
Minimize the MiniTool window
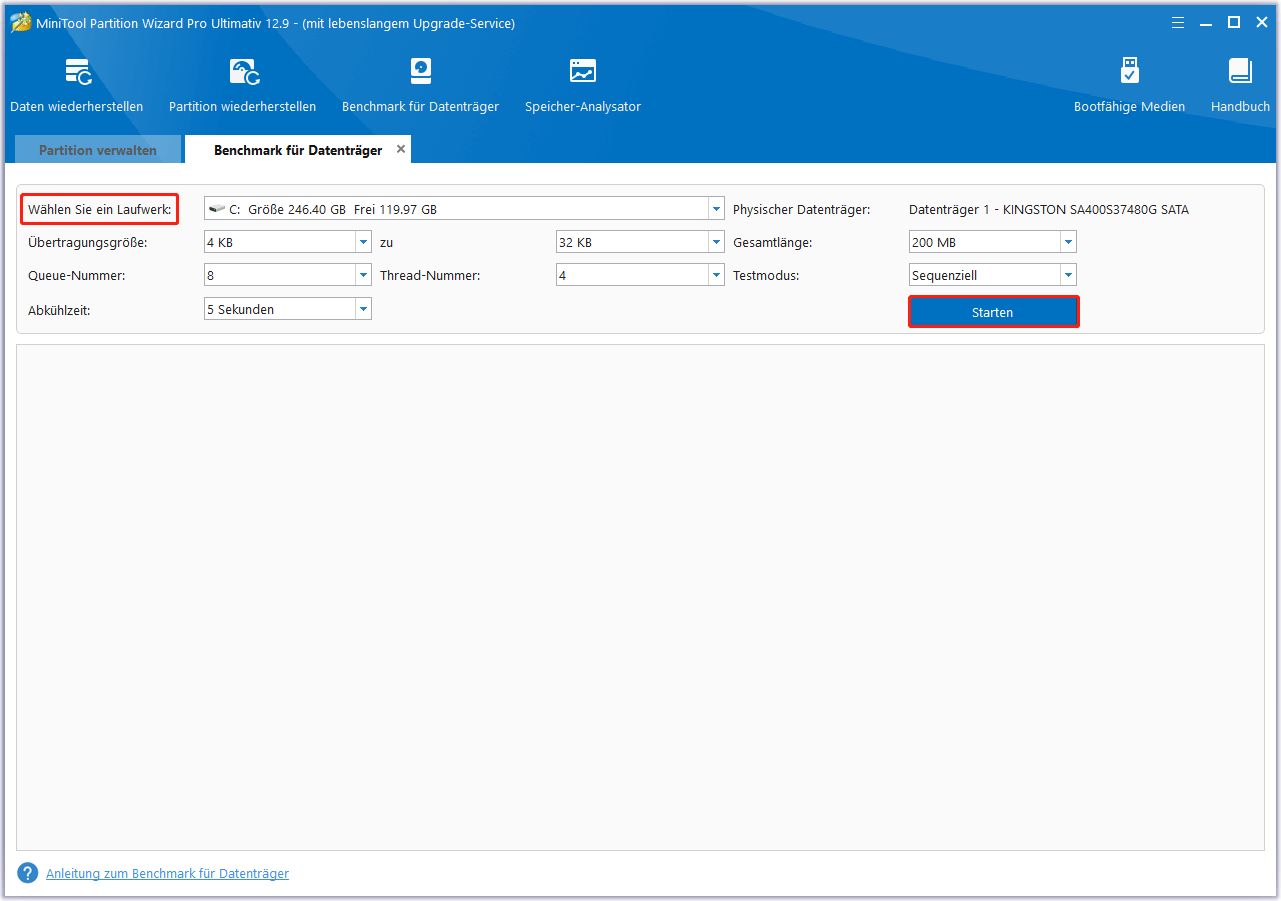click(1206, 22)
